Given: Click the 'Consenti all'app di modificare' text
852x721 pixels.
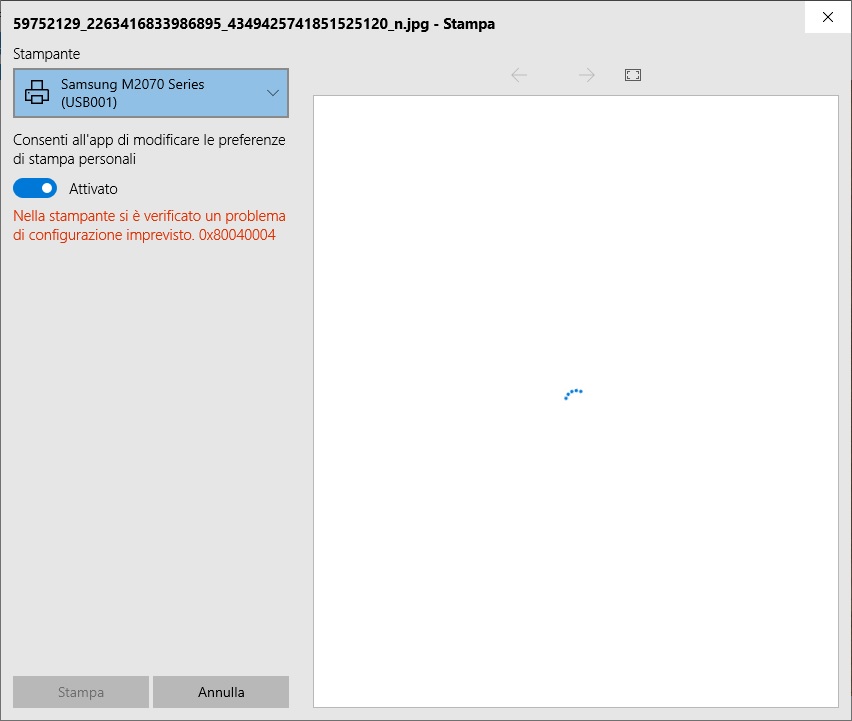Looking at the screenshot, I should [x=149, y=149].
